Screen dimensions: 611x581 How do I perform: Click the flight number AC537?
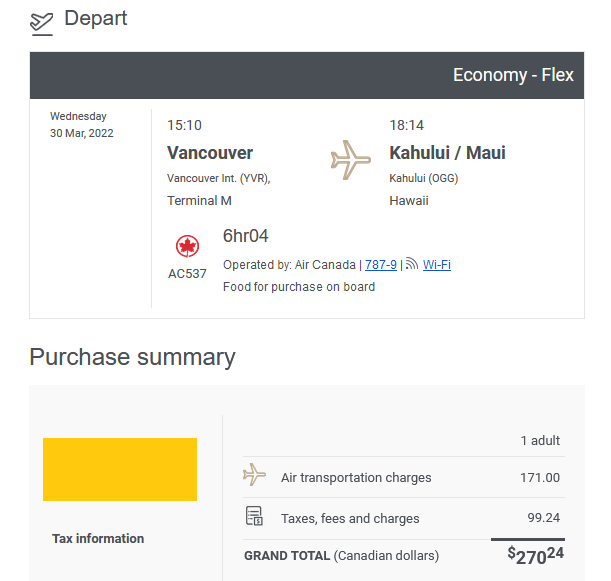[187, 273]
